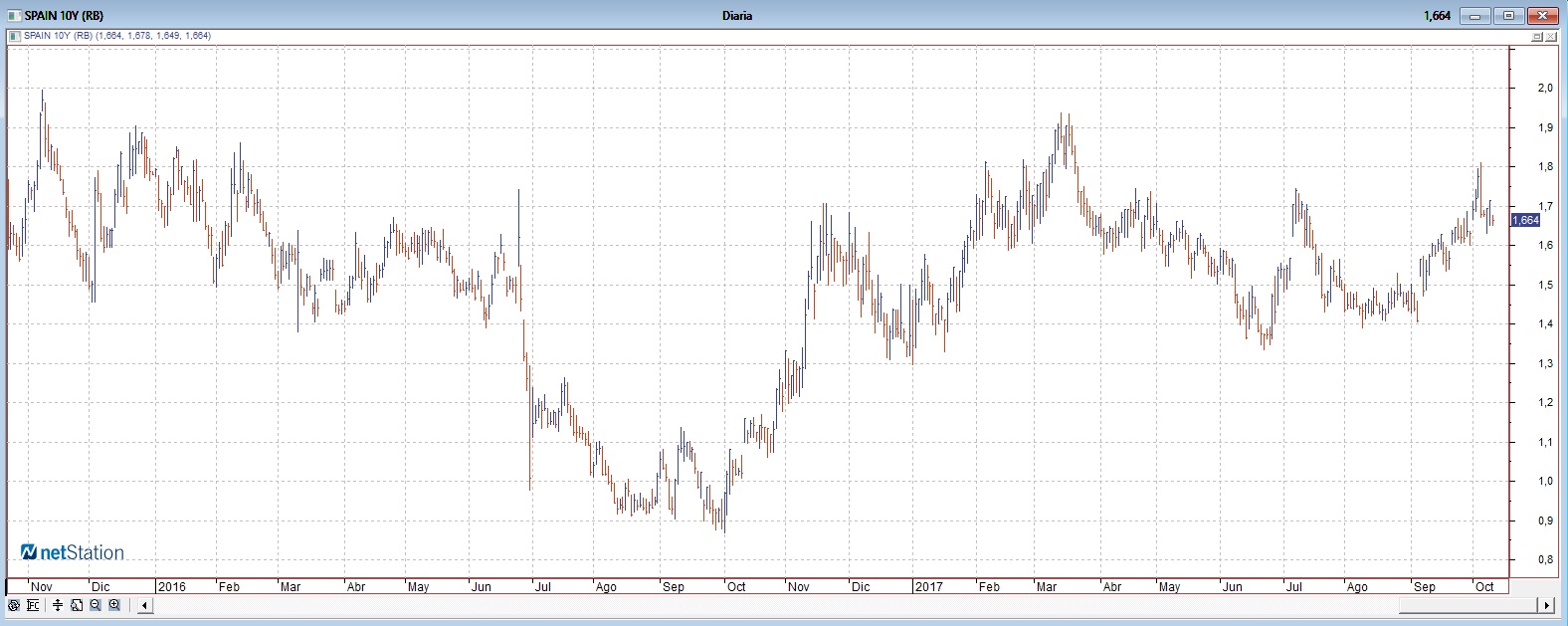Click the 2017 marker on the time axis

click(x=928, y=587)
